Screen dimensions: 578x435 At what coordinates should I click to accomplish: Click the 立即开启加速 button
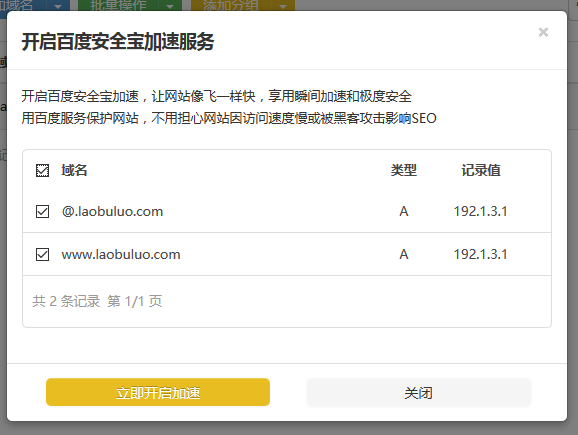tap(158, 392)
